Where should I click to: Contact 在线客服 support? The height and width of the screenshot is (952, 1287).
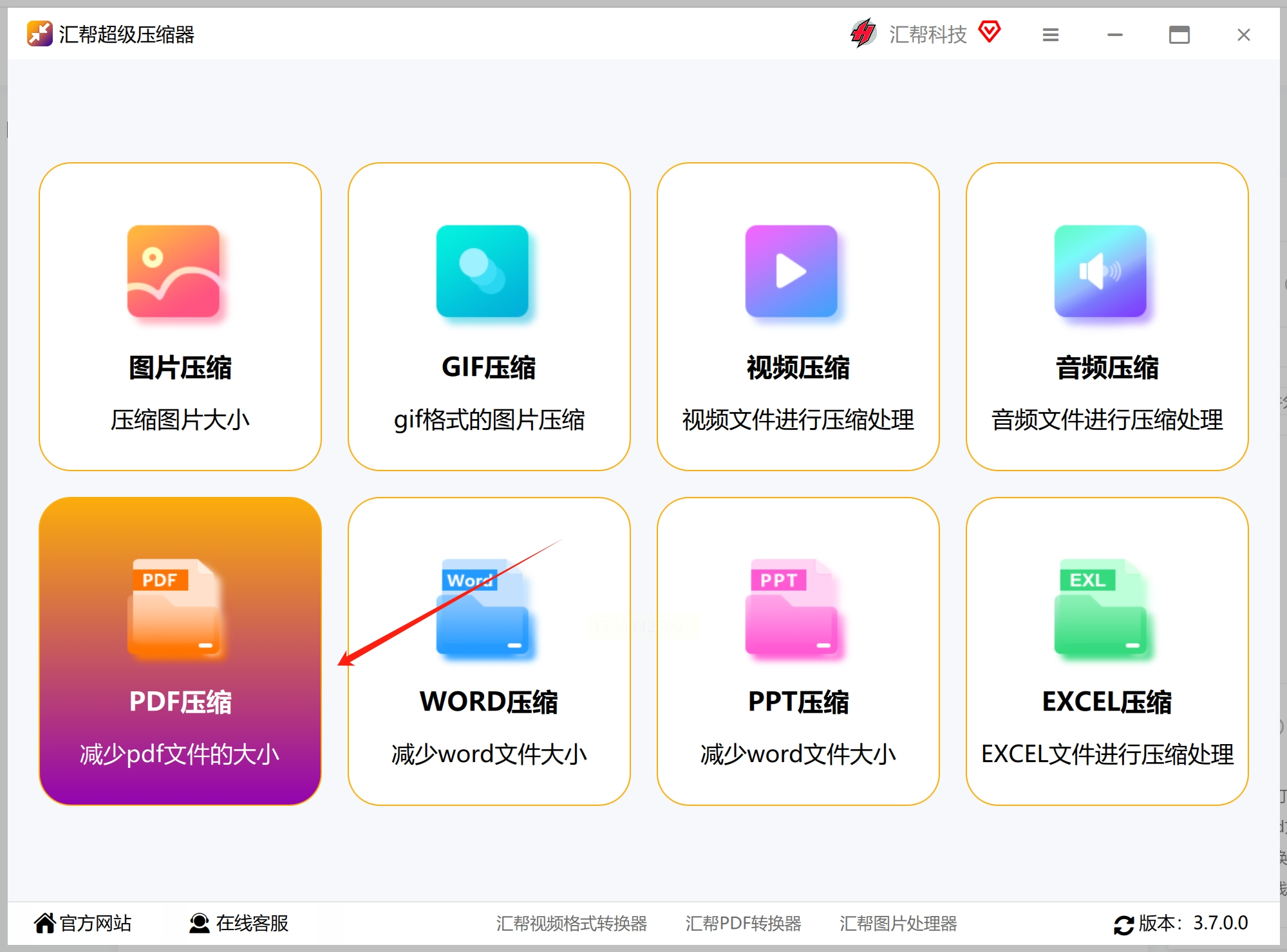coord(239,923)
